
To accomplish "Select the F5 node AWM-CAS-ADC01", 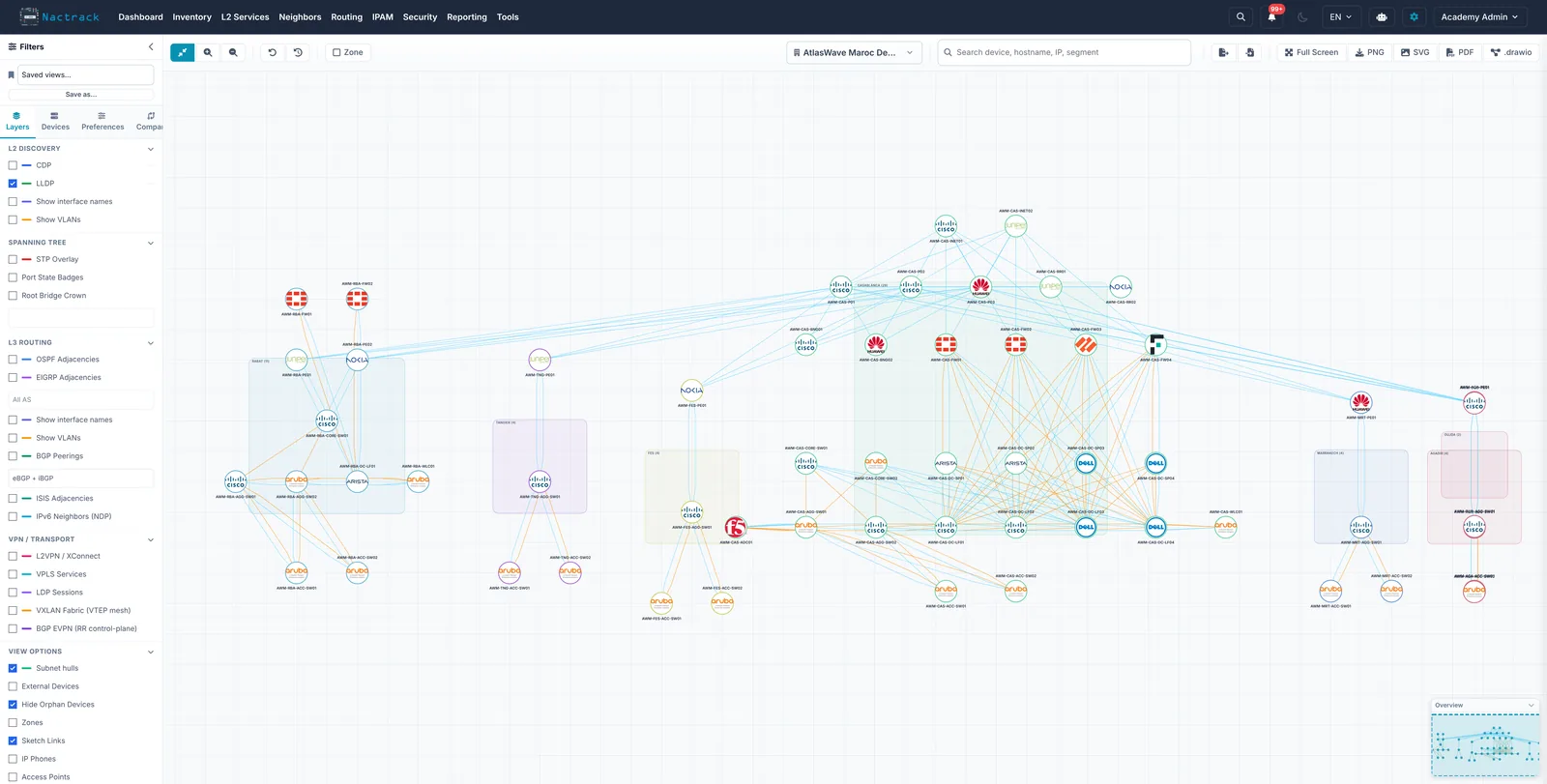I will (x=736, y=527).
